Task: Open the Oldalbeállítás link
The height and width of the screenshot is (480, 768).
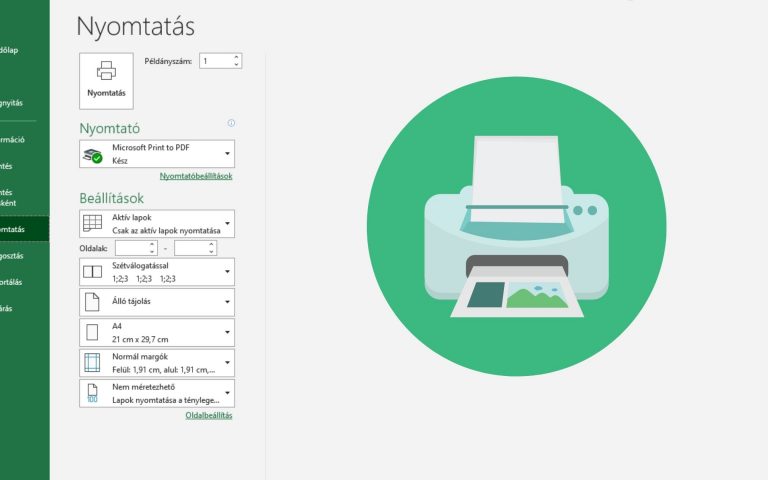Action: 209,415
